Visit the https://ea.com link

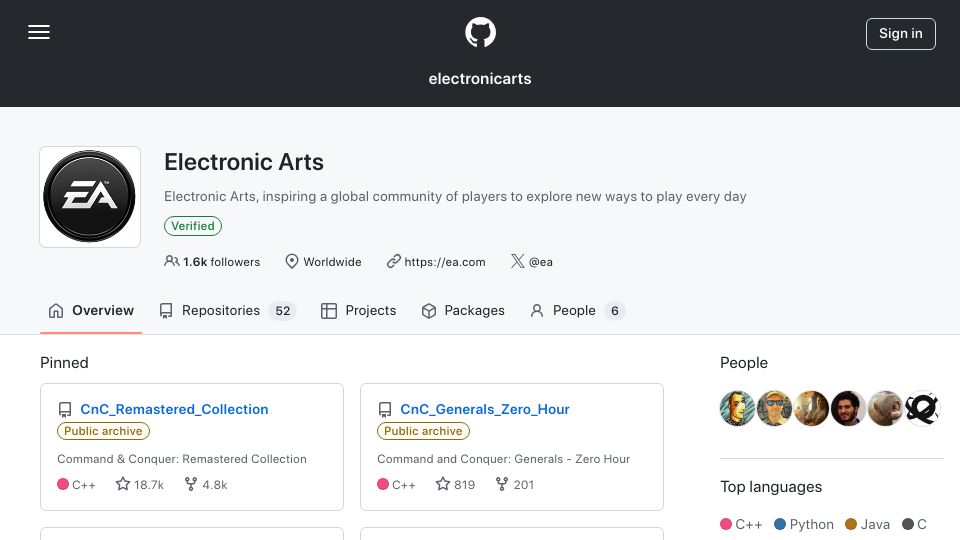(444, 262)
